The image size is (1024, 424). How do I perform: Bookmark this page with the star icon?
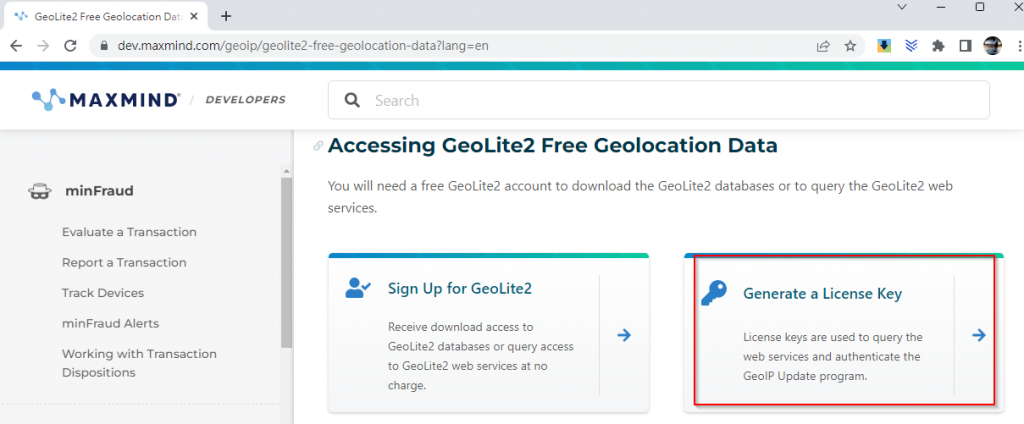(850, 46)
